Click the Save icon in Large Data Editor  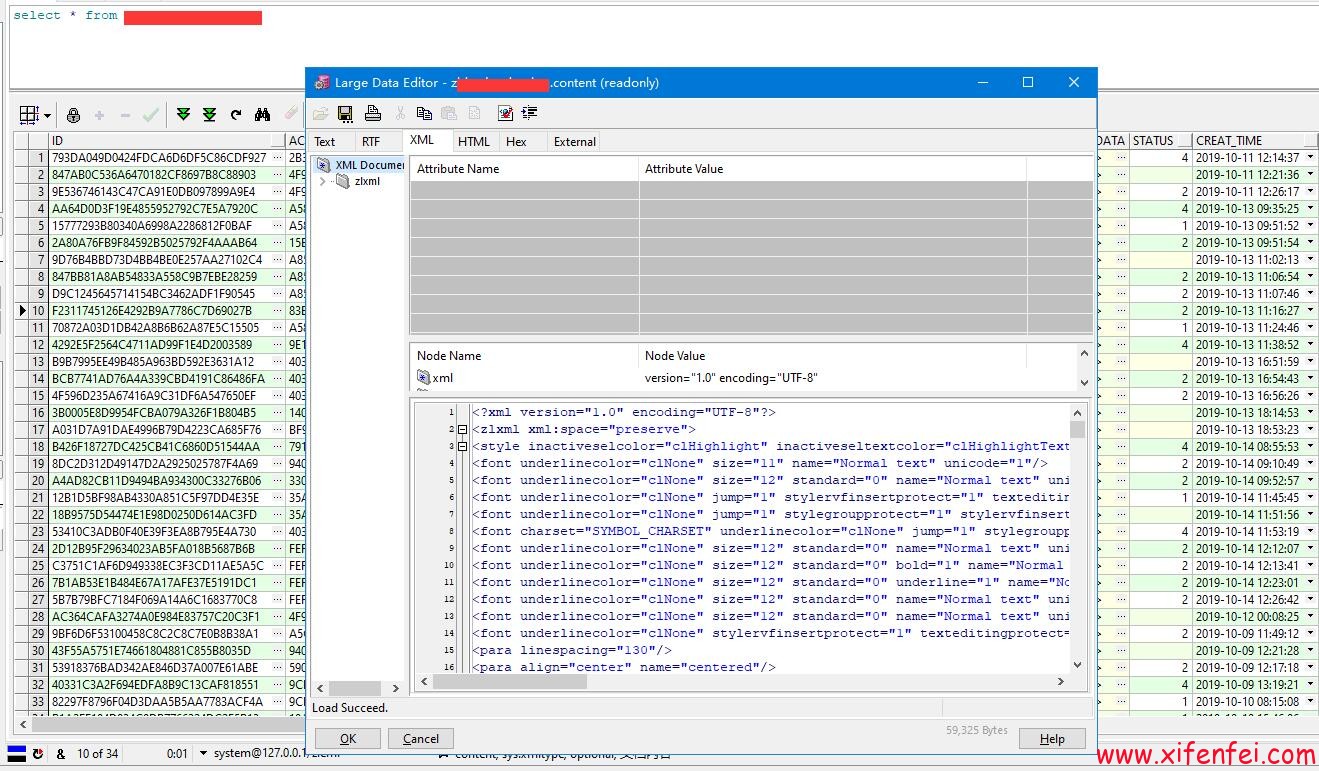click(x=345, y=114)
